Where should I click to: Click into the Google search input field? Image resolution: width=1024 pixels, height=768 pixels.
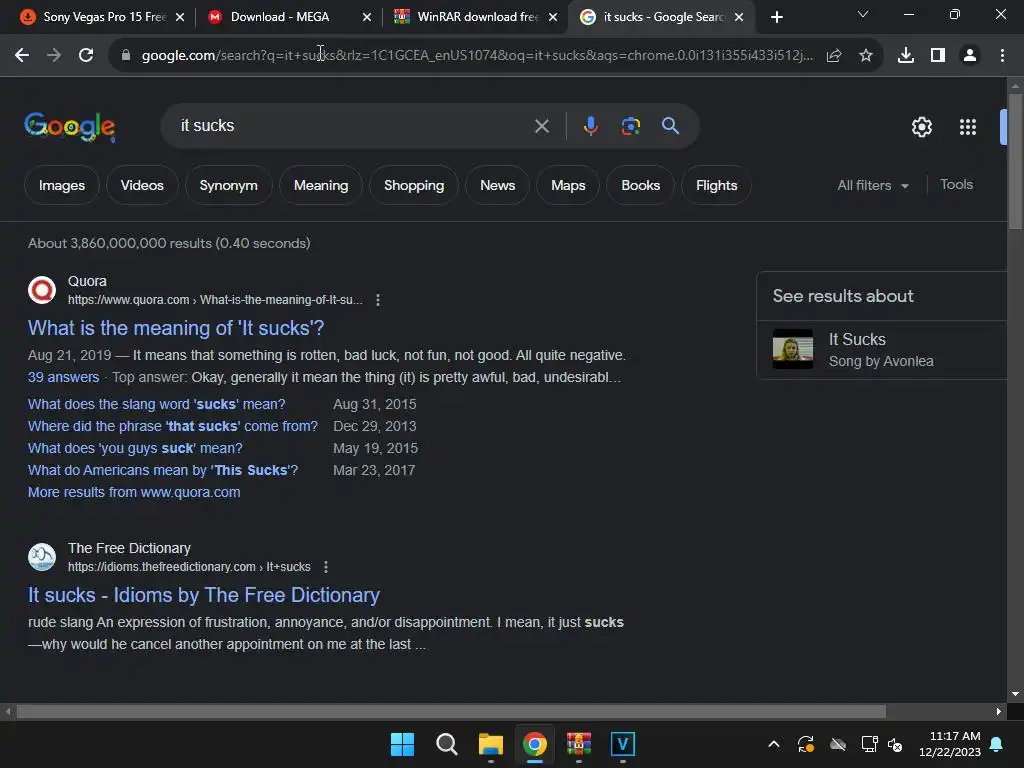click(353, 126)
